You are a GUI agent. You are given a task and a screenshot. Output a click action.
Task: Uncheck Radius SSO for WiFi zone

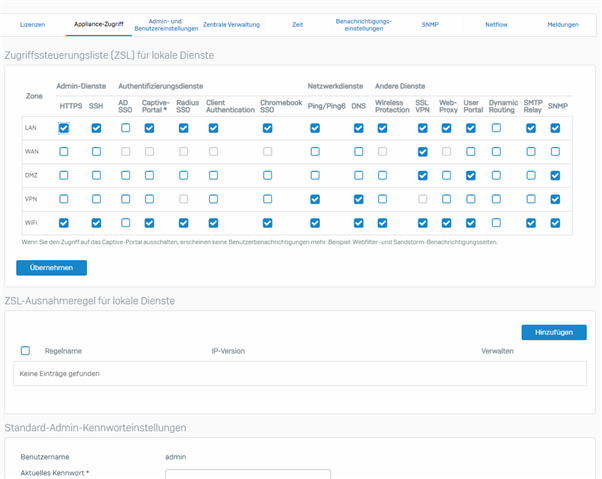pos(184,223)
